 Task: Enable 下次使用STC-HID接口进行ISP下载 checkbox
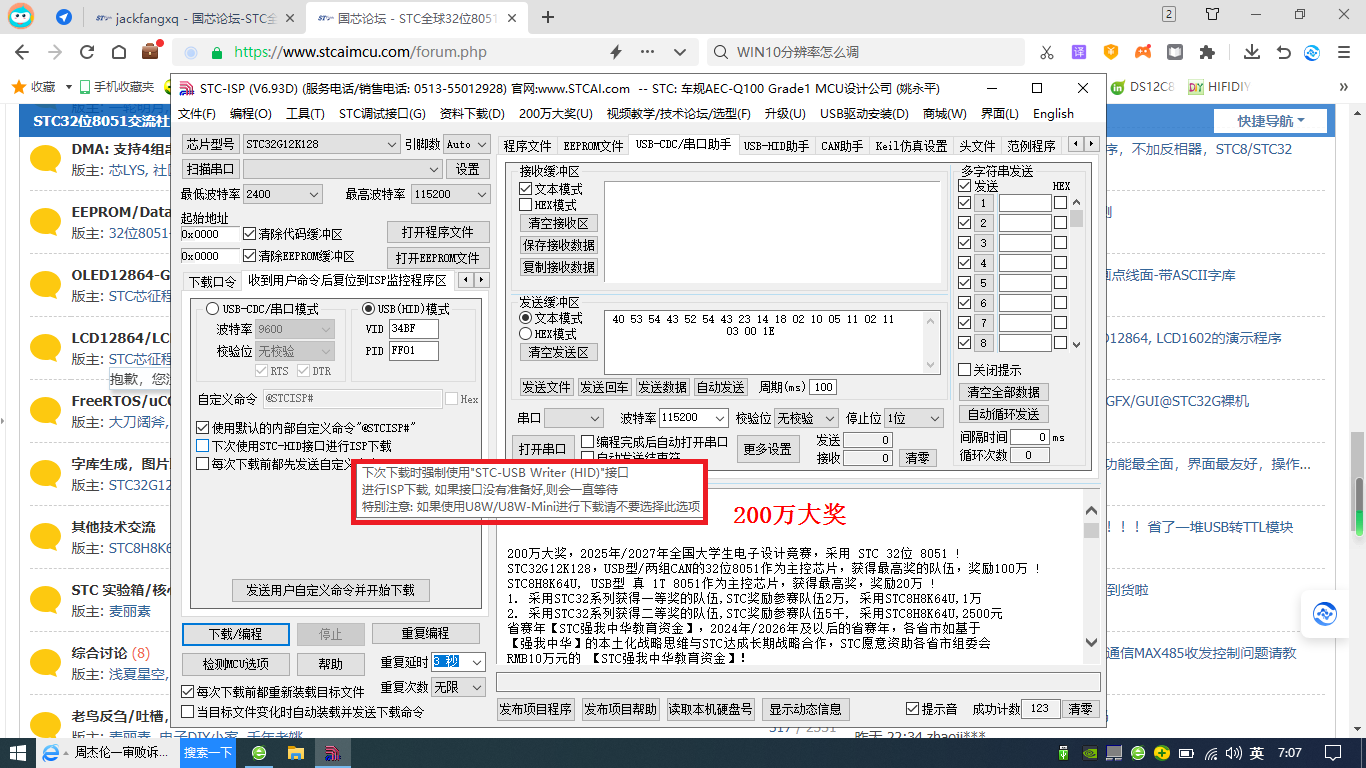click(x=203, y=446)
